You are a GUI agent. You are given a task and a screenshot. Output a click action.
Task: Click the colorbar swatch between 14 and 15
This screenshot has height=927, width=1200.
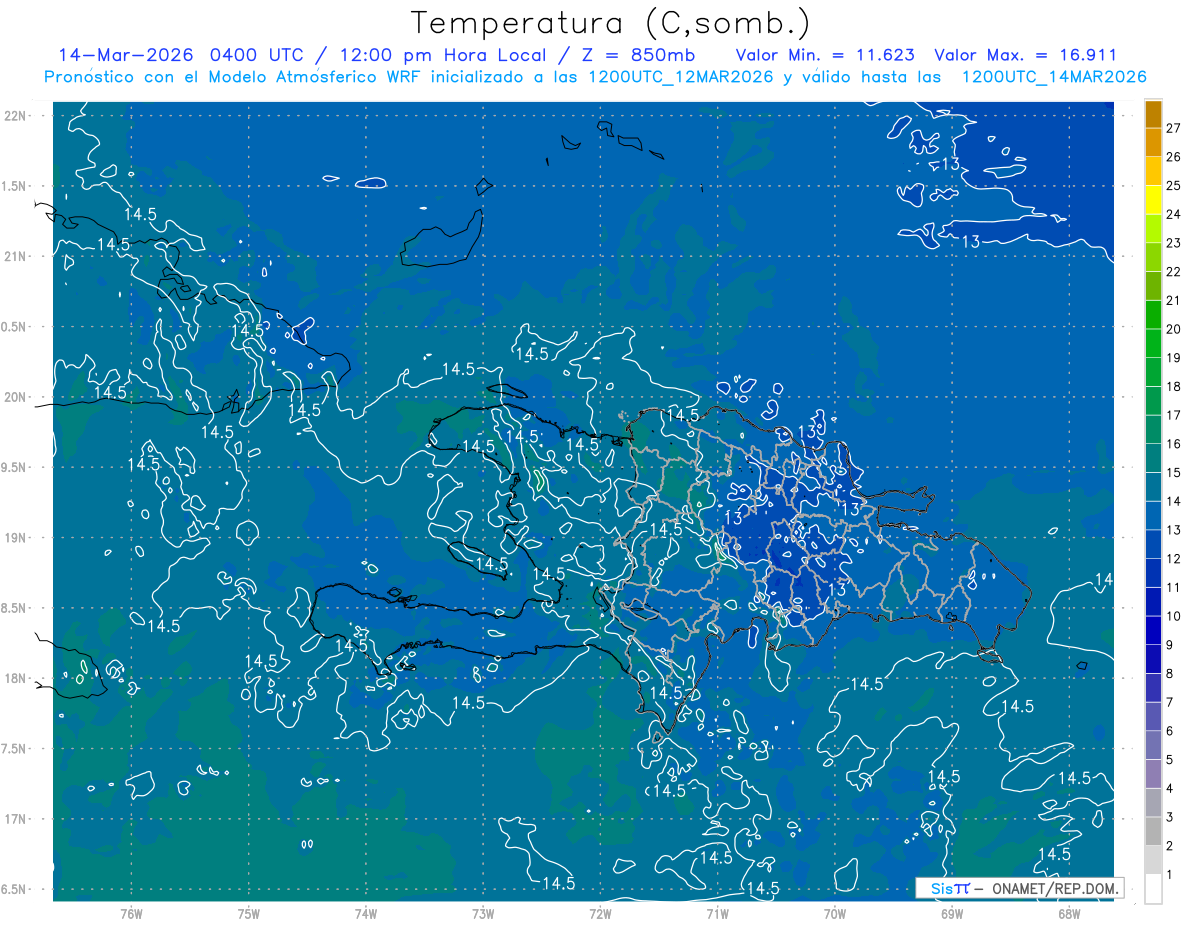click(1153, 486)
